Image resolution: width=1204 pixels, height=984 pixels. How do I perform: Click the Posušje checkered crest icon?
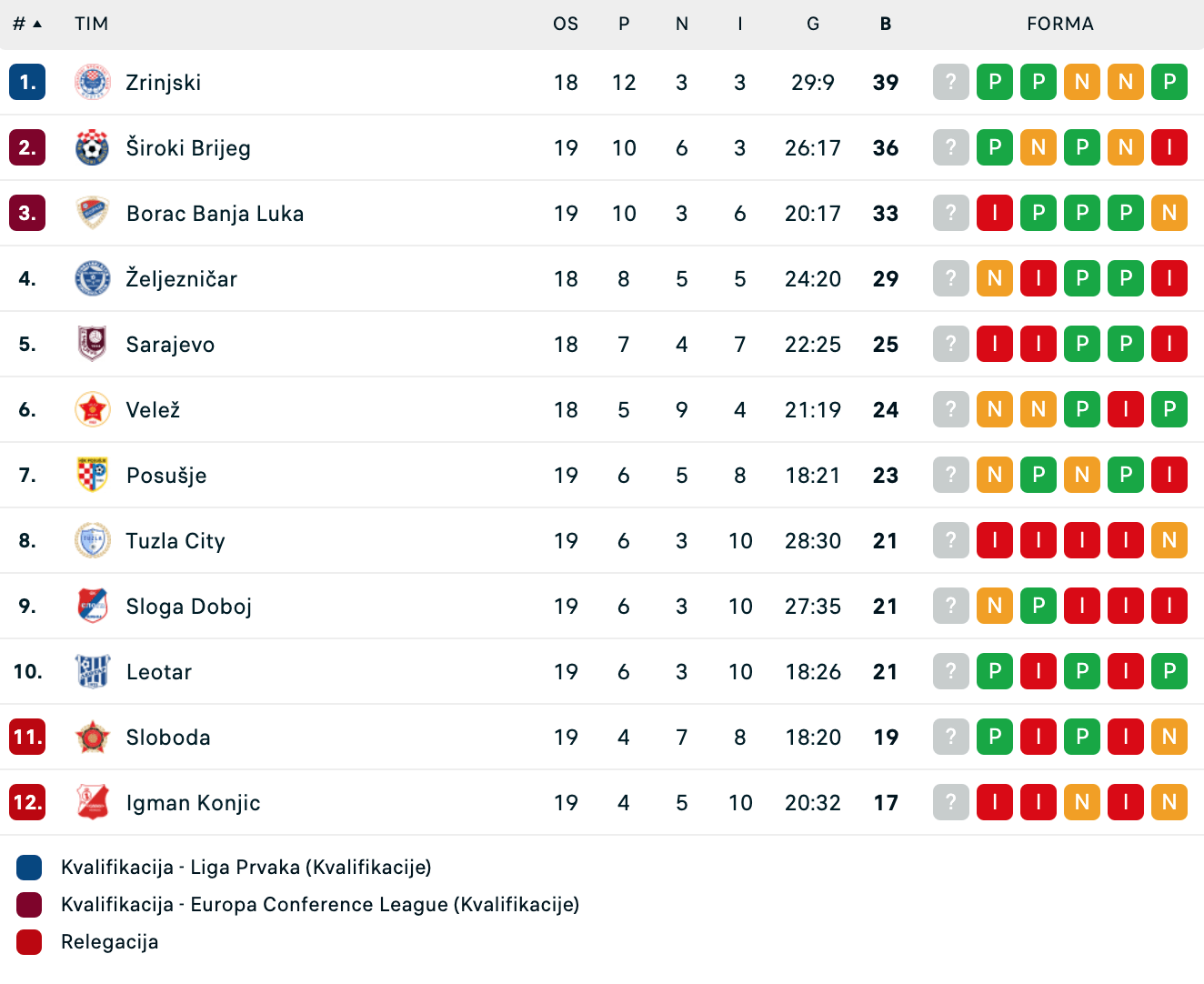pyautogui.click(x=92, y=476)
